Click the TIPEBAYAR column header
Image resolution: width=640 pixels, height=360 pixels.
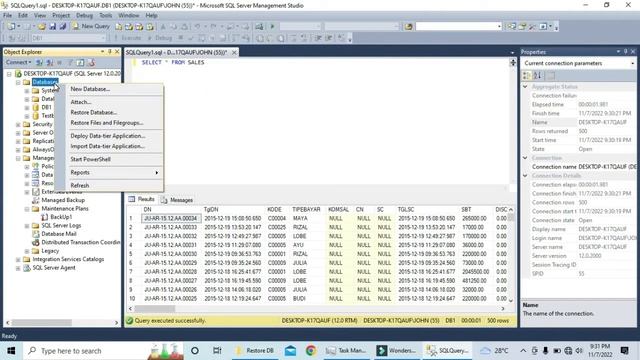click(x=306, y=209)
